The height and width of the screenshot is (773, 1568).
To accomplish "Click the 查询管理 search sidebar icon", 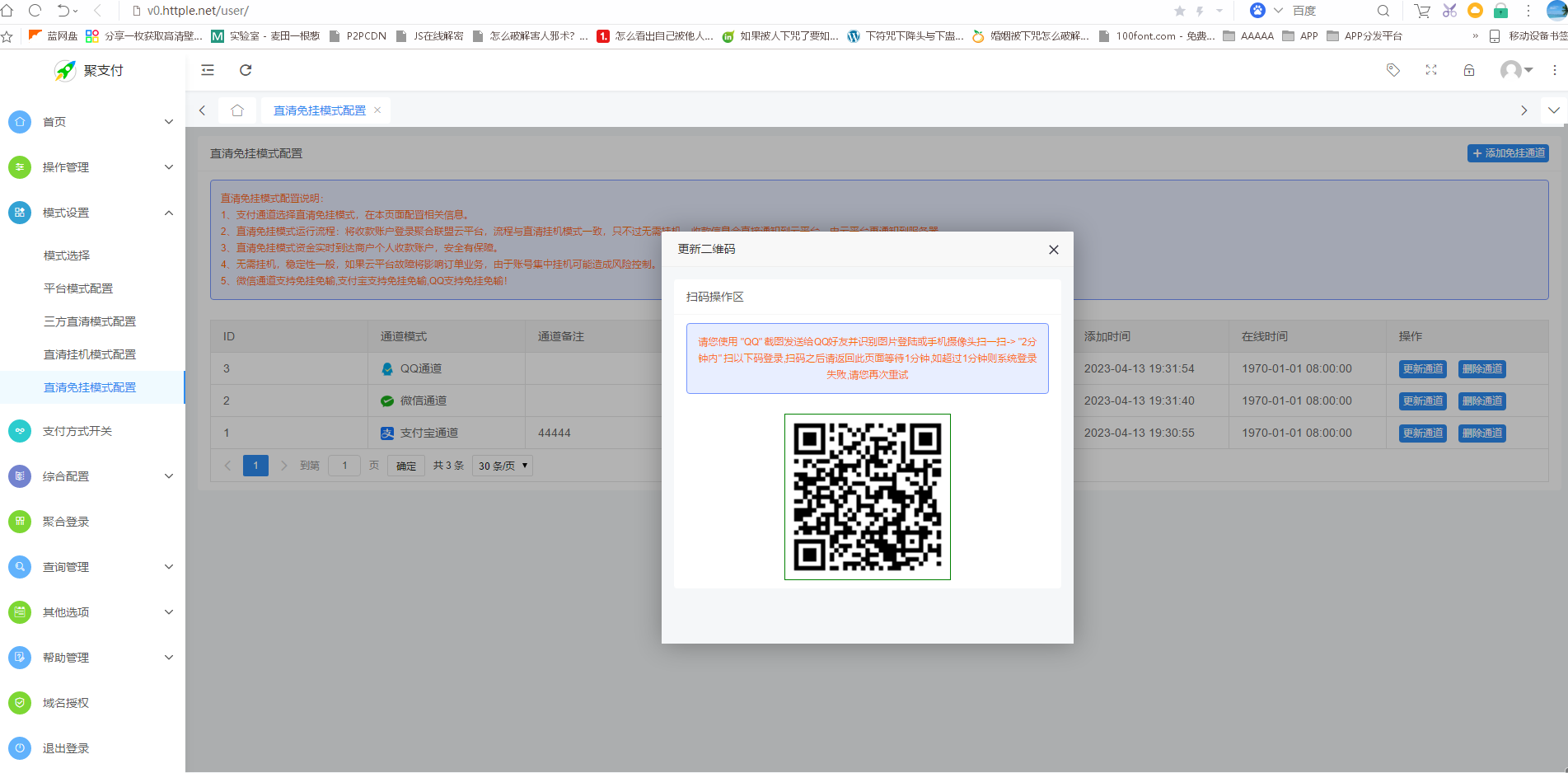I will [x=20, y=567].
